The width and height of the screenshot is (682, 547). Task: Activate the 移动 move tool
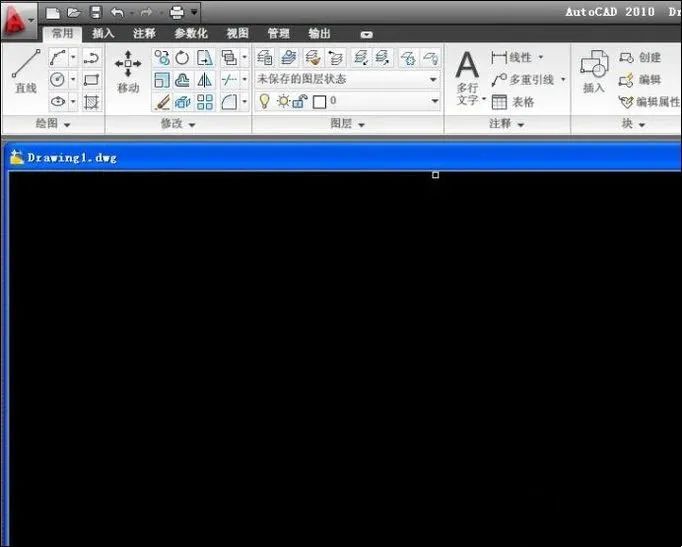pyautogui.click(x=128, y=71)
